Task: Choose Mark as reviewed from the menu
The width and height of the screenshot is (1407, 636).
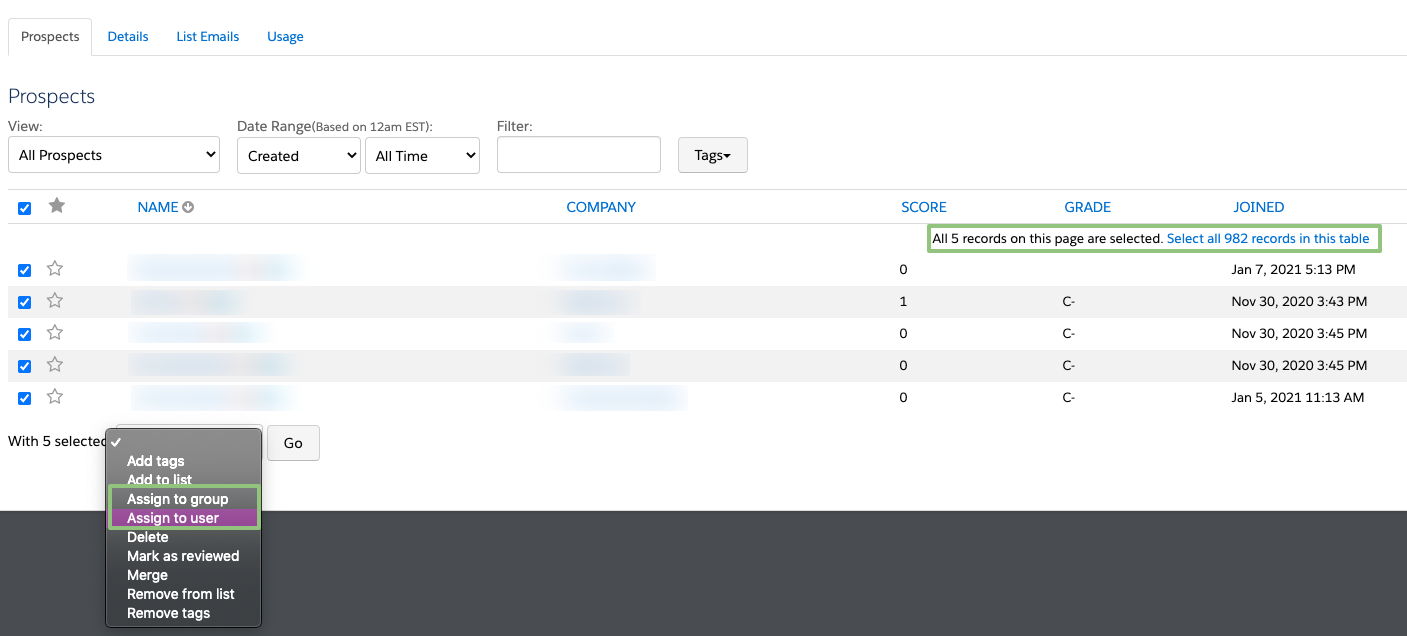Action: [x=183, y=556]
